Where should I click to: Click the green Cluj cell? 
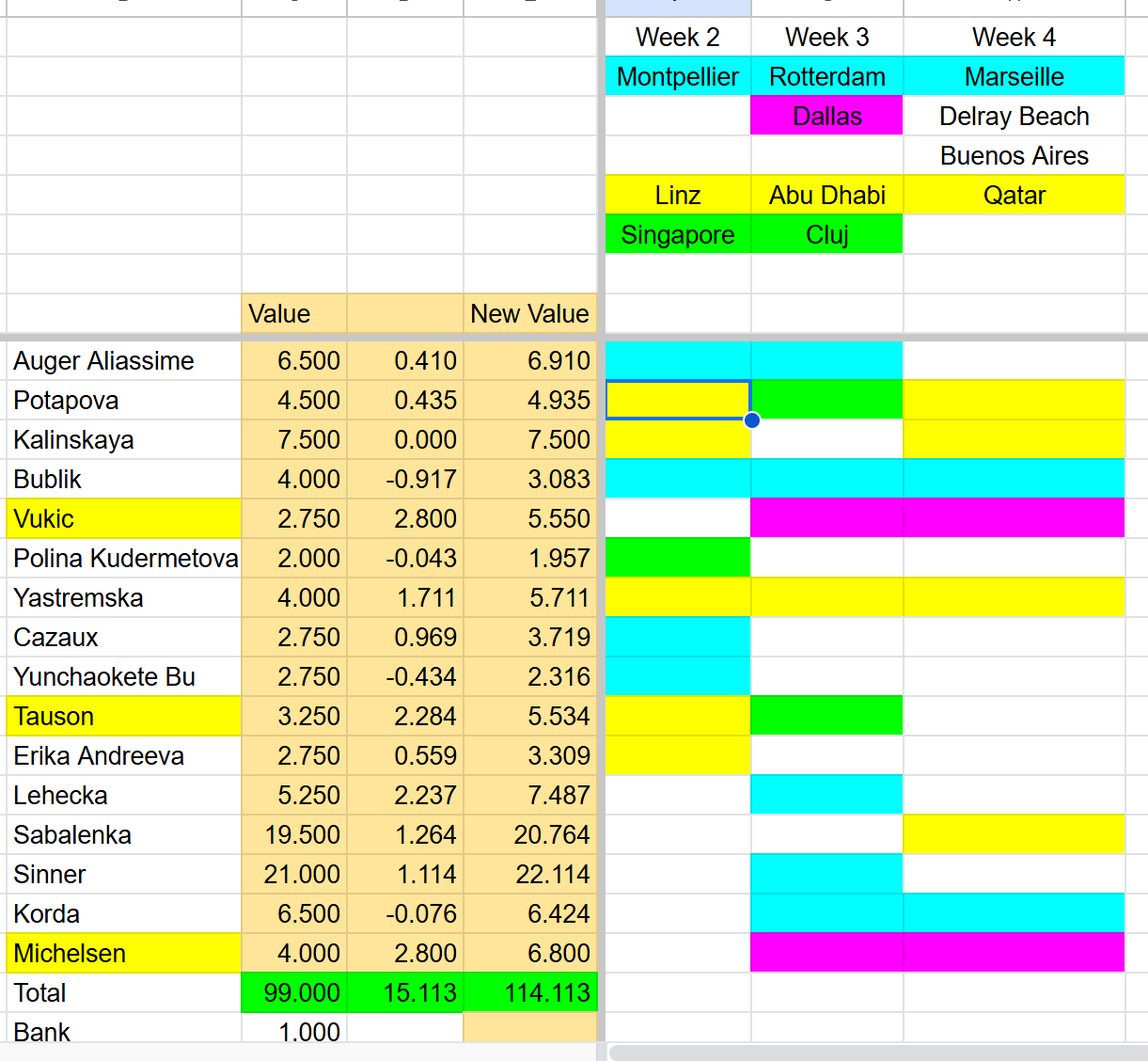click(x=827, y=235)
